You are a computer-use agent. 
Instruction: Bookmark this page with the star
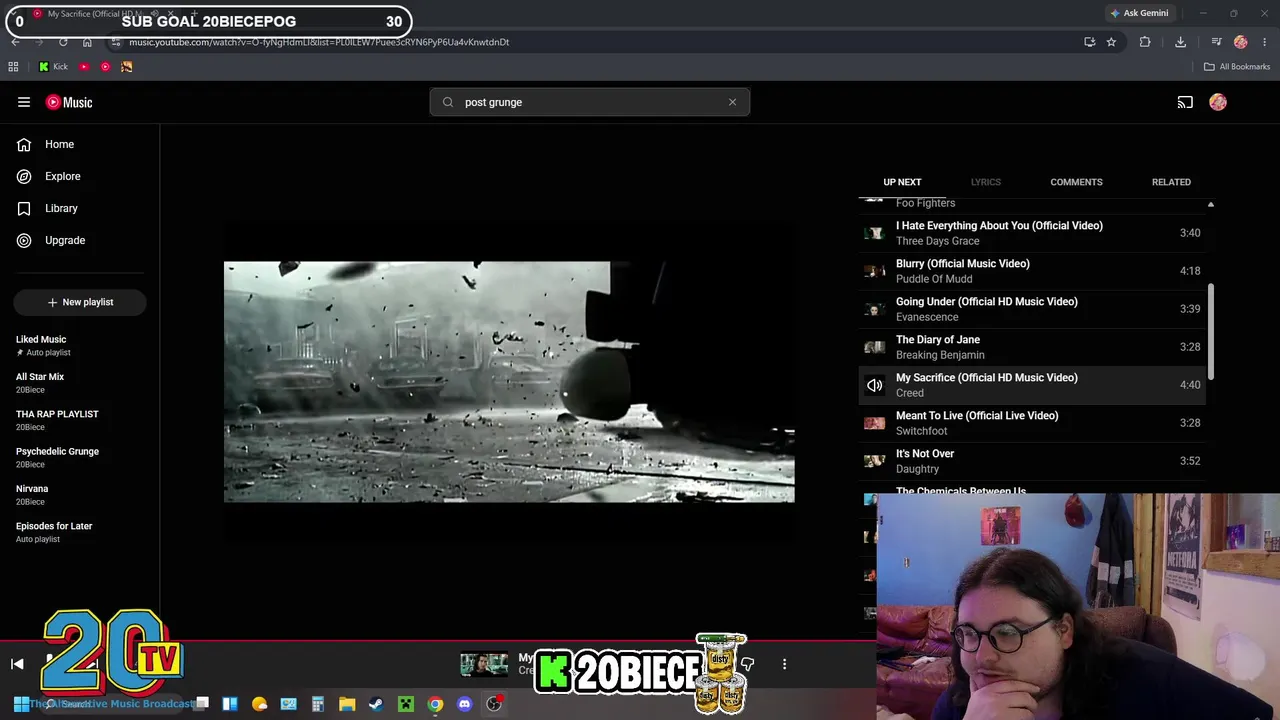[1111, 42]
